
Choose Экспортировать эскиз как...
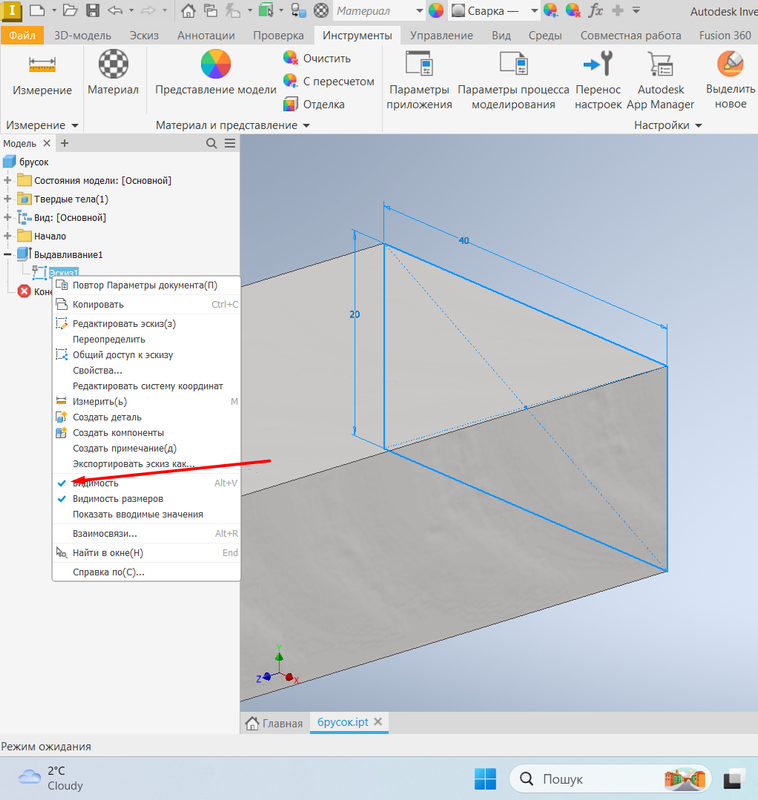pos(146,464)
